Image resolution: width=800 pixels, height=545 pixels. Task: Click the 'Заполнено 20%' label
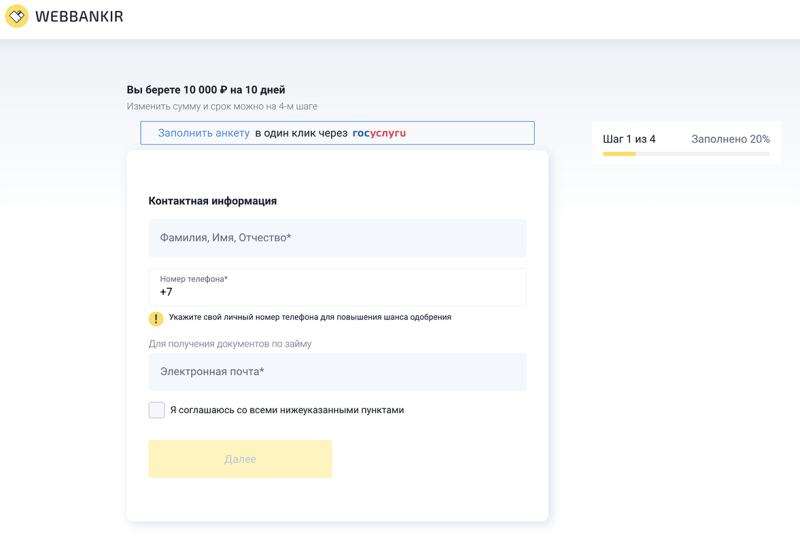(730, 139)
